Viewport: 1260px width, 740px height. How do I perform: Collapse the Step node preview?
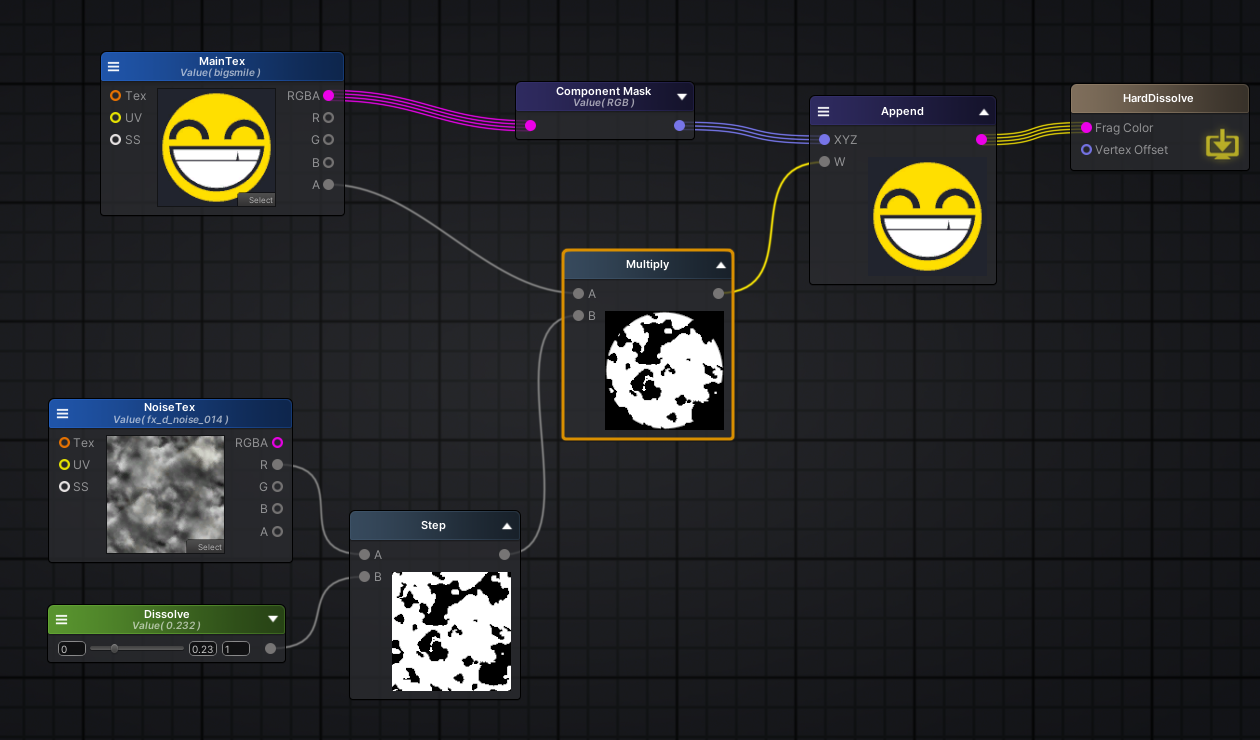click(x=506, y=526)
